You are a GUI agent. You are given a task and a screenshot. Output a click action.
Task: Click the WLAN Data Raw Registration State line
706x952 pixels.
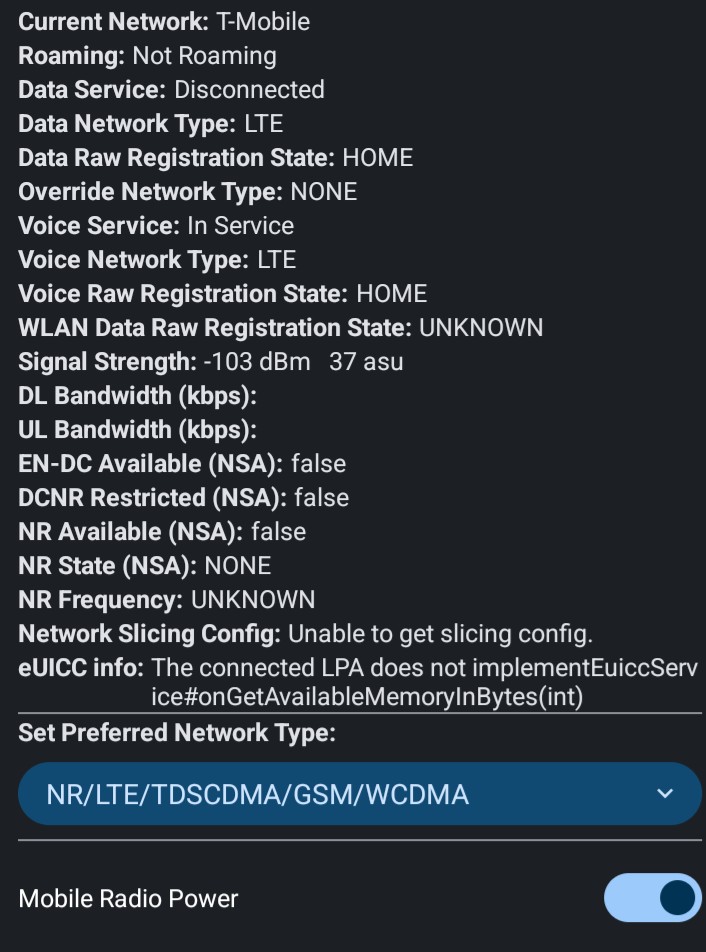click(x=280, y=327)
